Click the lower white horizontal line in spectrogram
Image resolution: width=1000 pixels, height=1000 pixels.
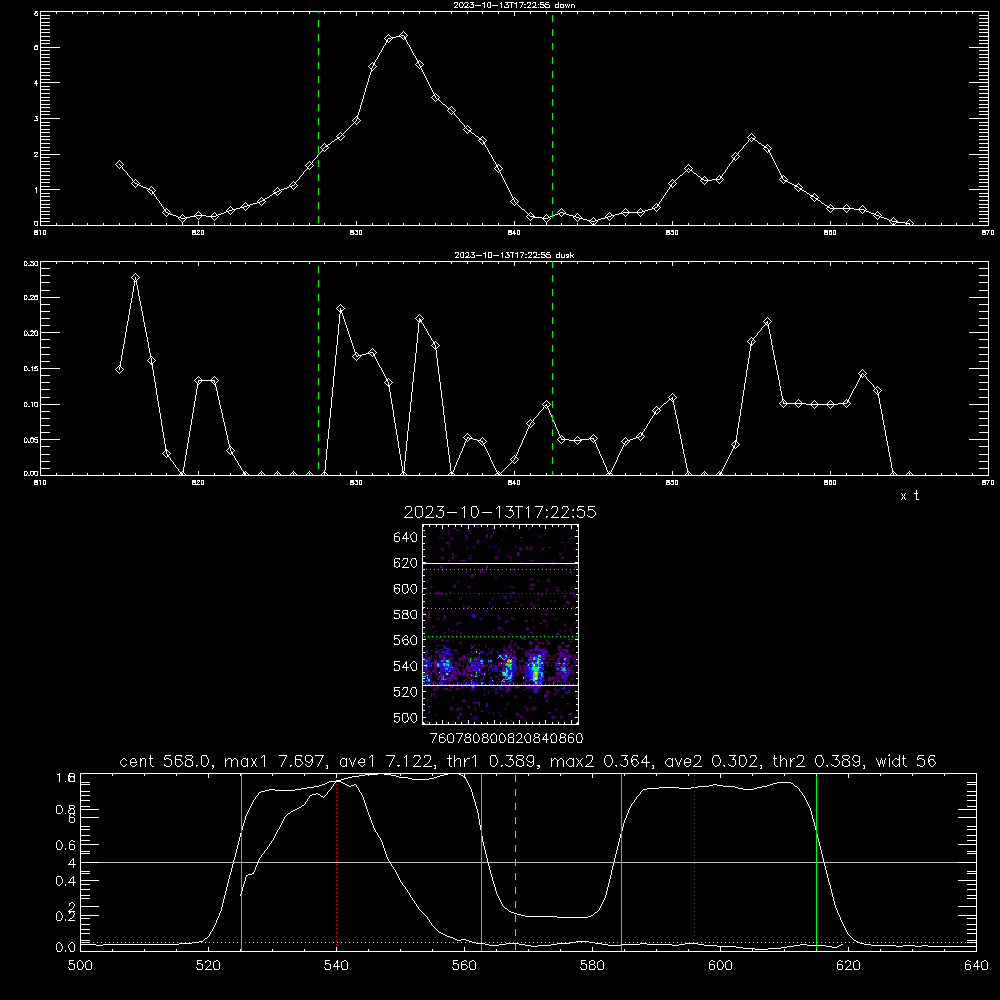[x=500, y=685]
